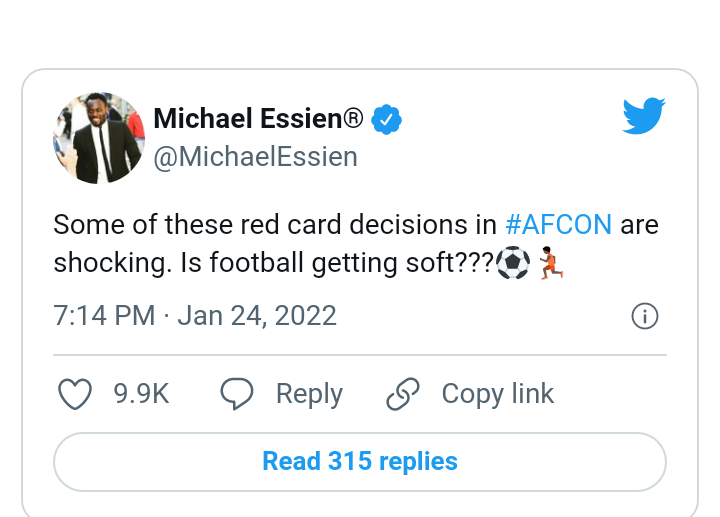The image size is (720, 517).
Task: Open the 7:14 PM Jan 24, 2022 timestamp
Action: tap(195, 316)
